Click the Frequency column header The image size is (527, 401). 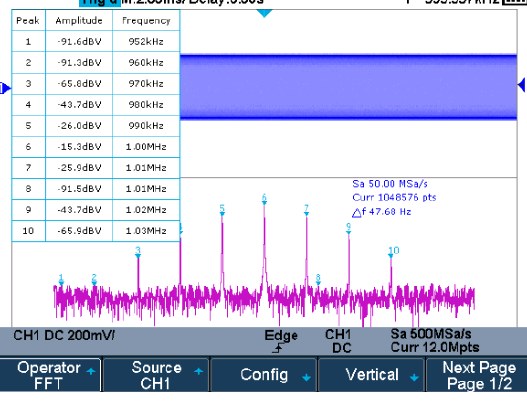(x=146, y=21)
